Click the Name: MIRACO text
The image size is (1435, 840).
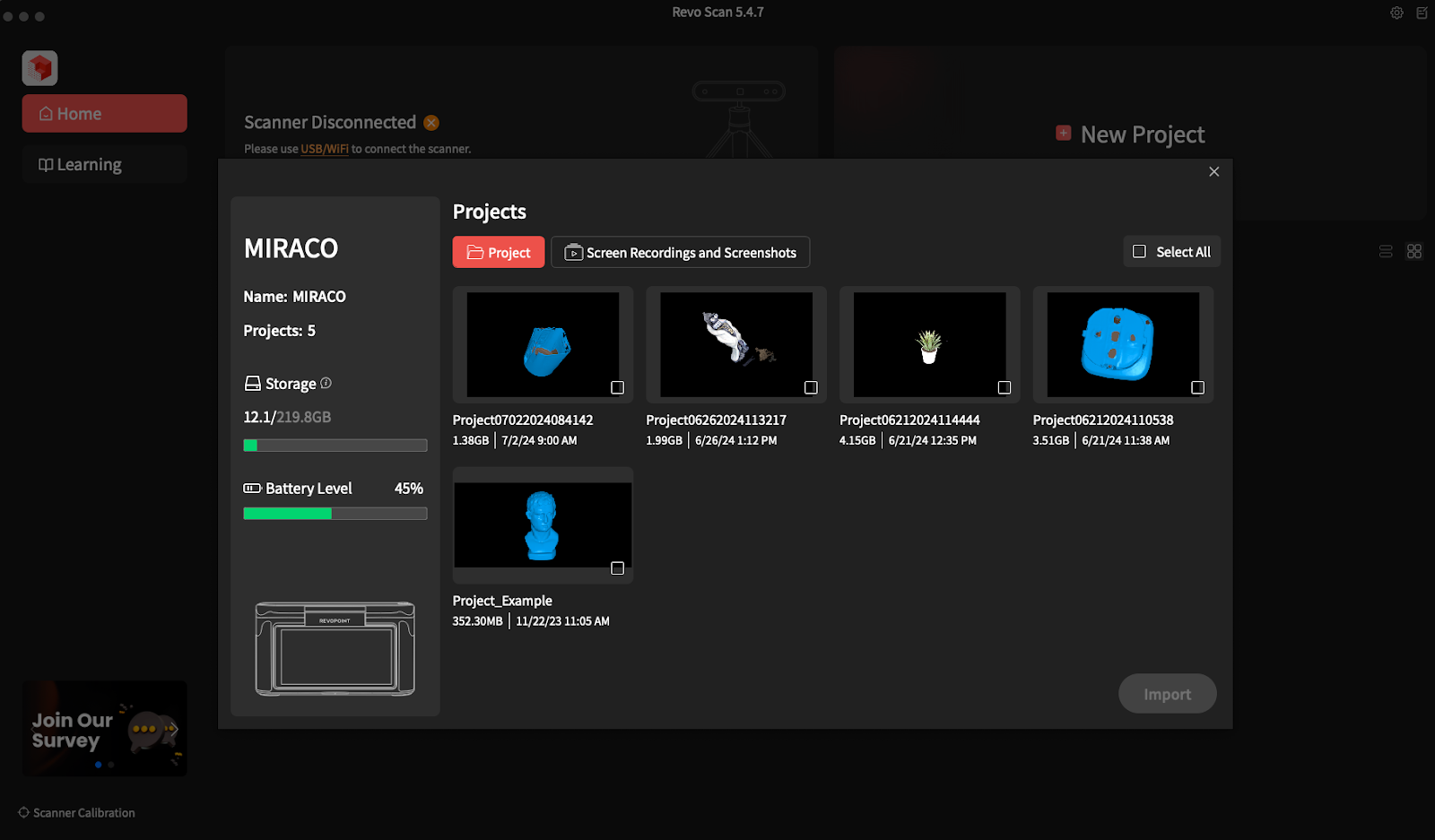pyautogui.click(x=294, y=297)
